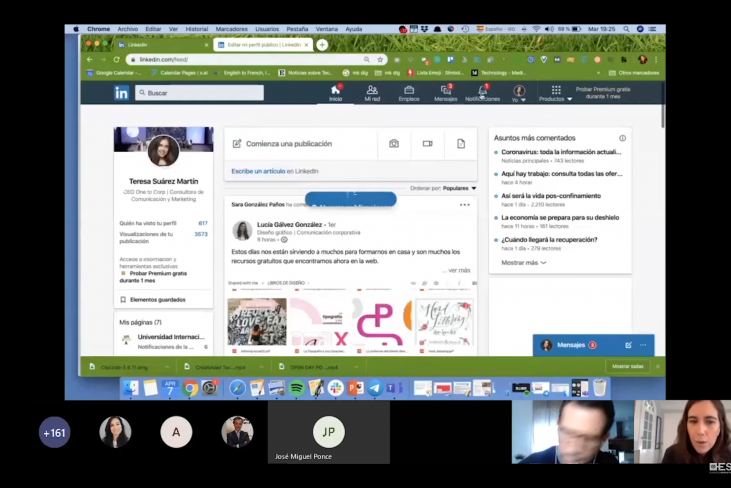Open Creatividad mp4 download options arrow
Image resolution: width=731 pixels, height=488 pixels.
pos(262,367)
